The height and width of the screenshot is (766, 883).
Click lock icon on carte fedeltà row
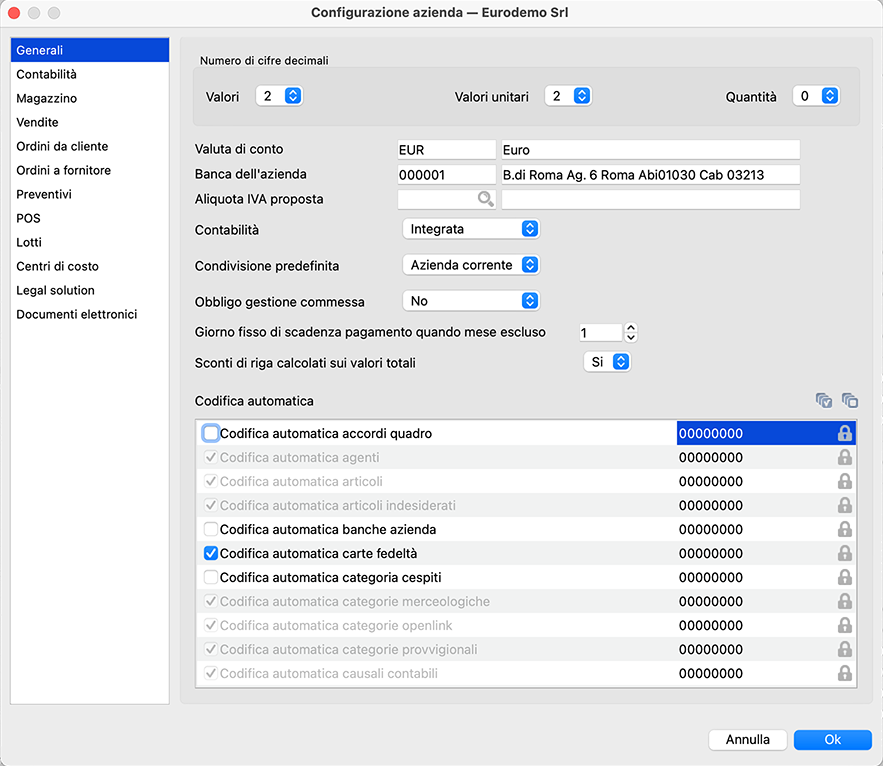(x=845, y=554)
